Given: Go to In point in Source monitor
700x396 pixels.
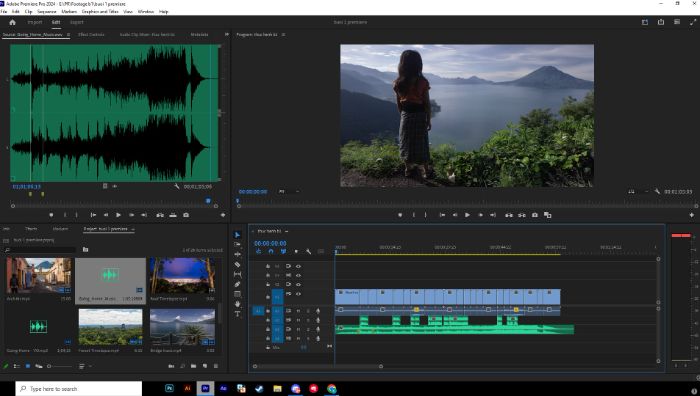Looking at the screenshot, I should [93, 215].
